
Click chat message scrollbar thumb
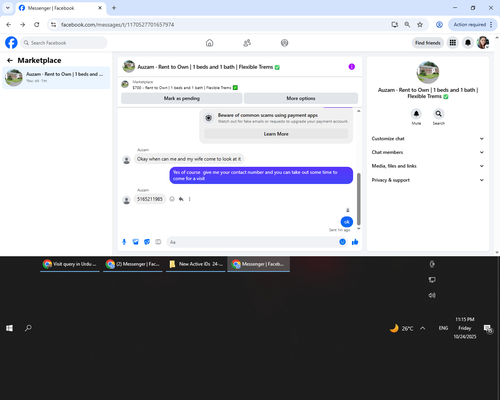pos(359,199)
